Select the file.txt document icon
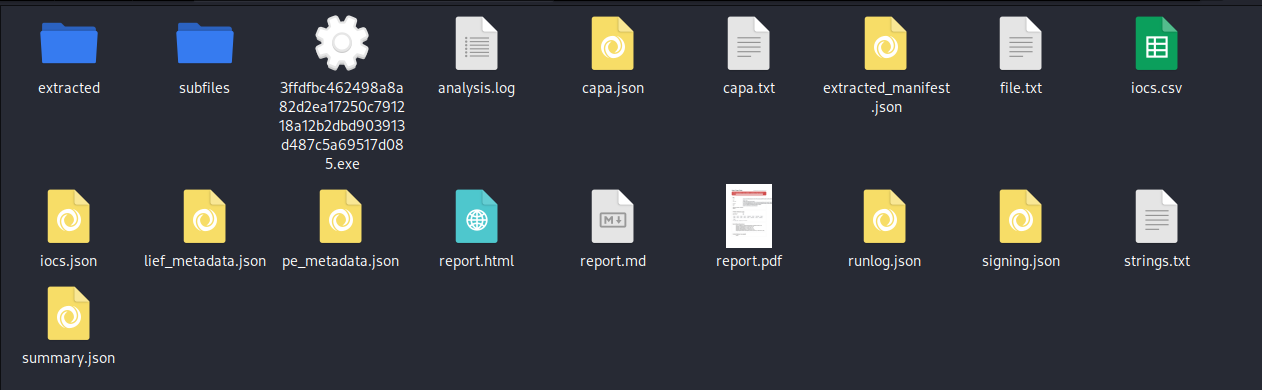 [x=1021, y=43]
